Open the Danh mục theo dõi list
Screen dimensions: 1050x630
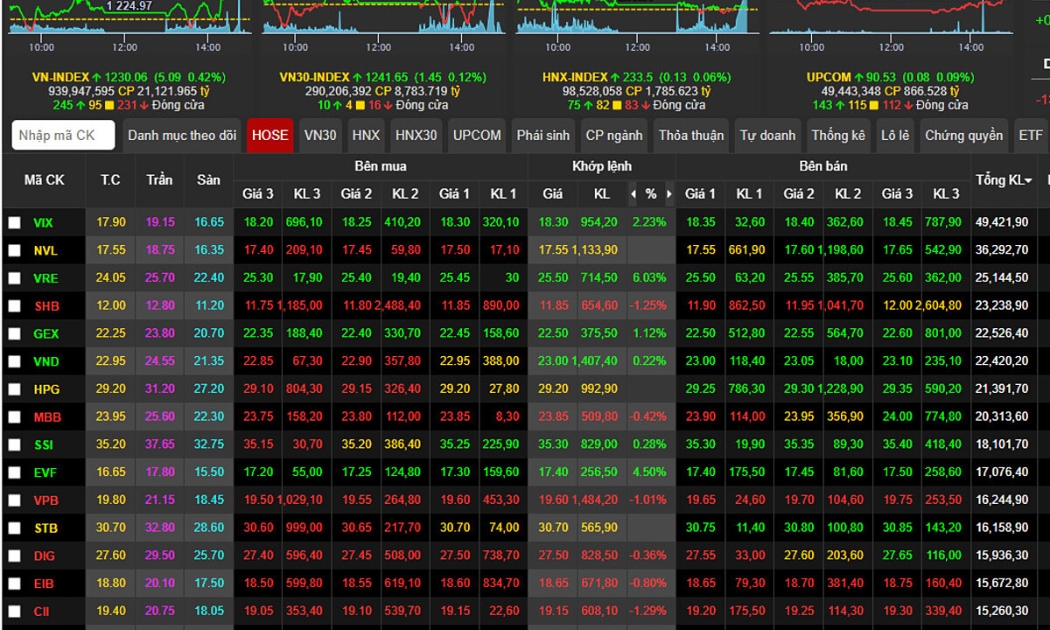click(182, 135)
